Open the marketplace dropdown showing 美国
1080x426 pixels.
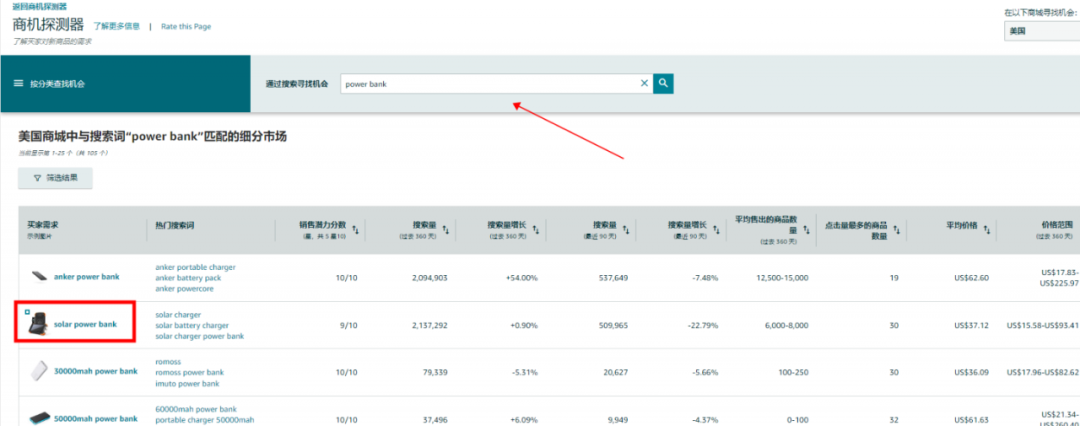click(x=1041, y=31)
